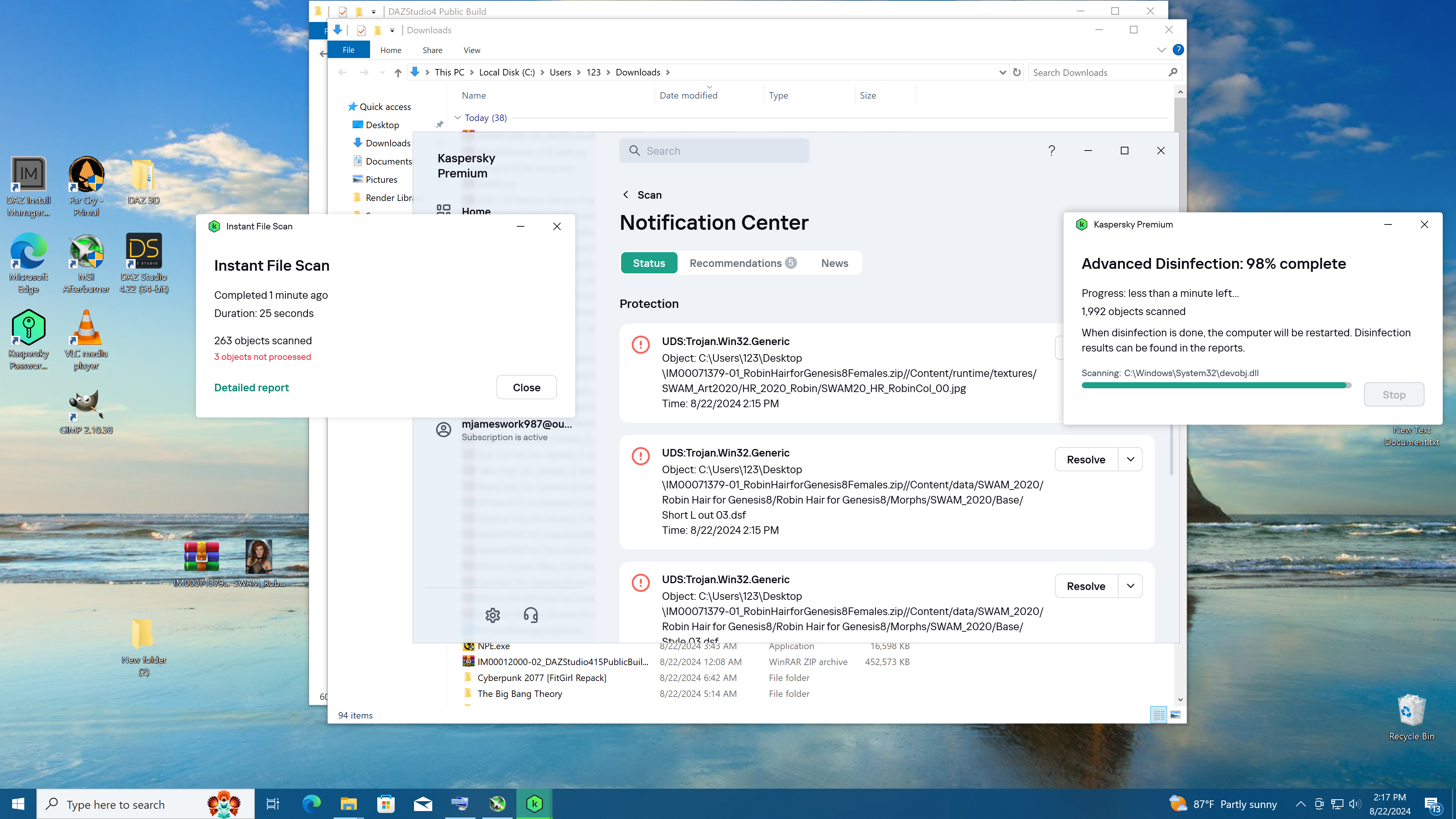Open File Explorer from taskbar
This screenshot has width=1456, height=819.
coord(348,804)
